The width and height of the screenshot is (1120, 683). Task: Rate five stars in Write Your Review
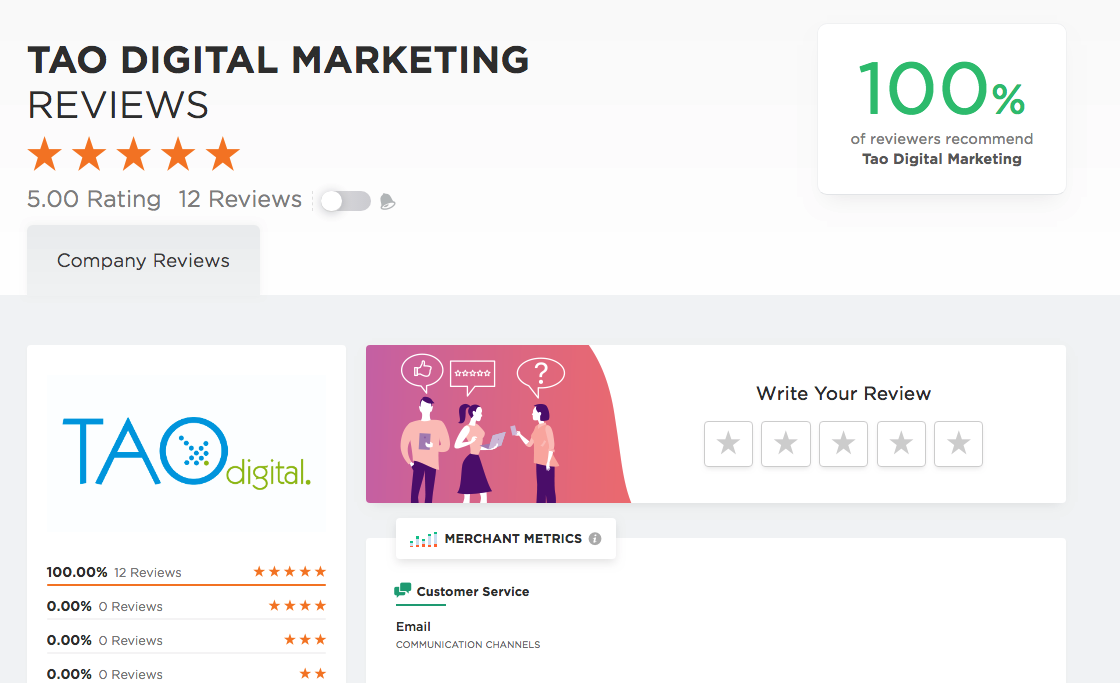(x=959, y=444)
